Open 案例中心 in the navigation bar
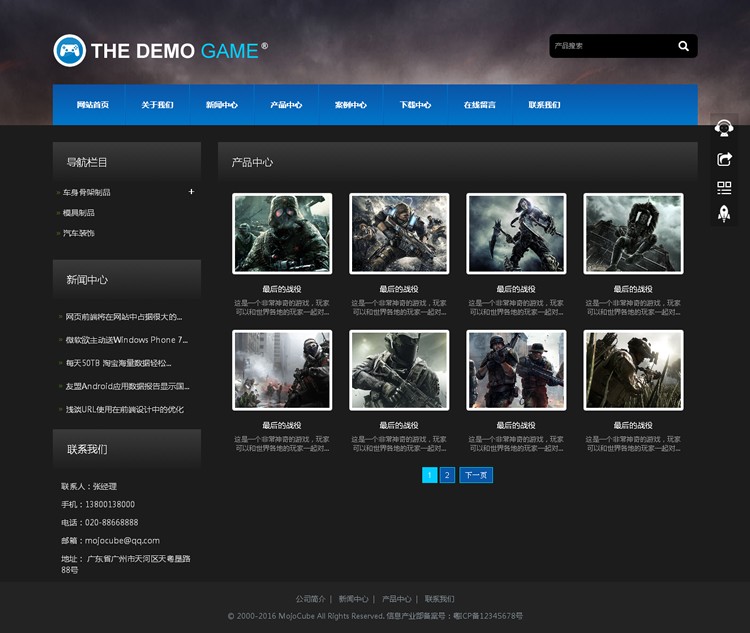750x633 pixels. [351, 105]
